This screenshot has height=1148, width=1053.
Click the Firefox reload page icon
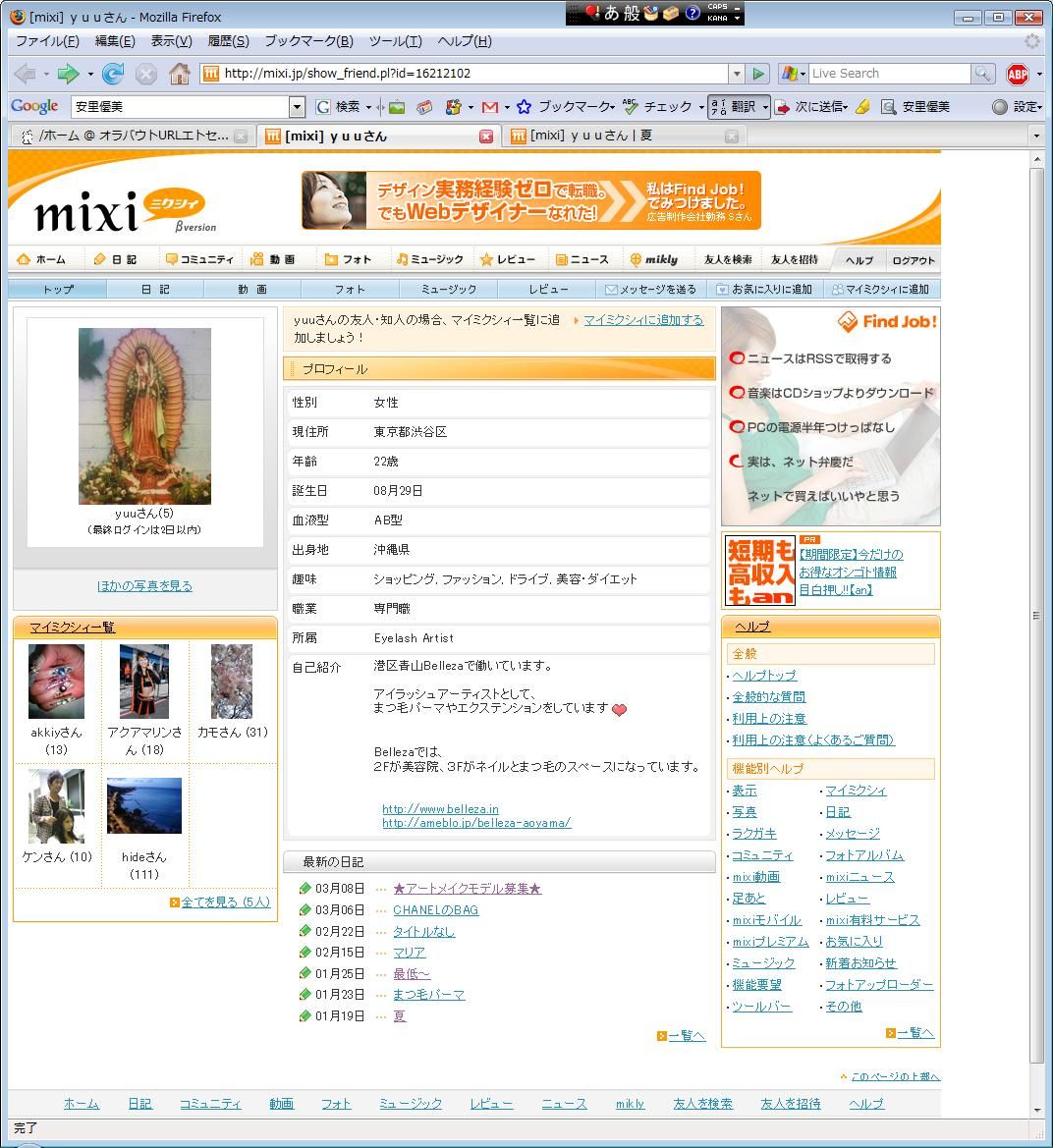pyautogui.click(x=113, y=74)
